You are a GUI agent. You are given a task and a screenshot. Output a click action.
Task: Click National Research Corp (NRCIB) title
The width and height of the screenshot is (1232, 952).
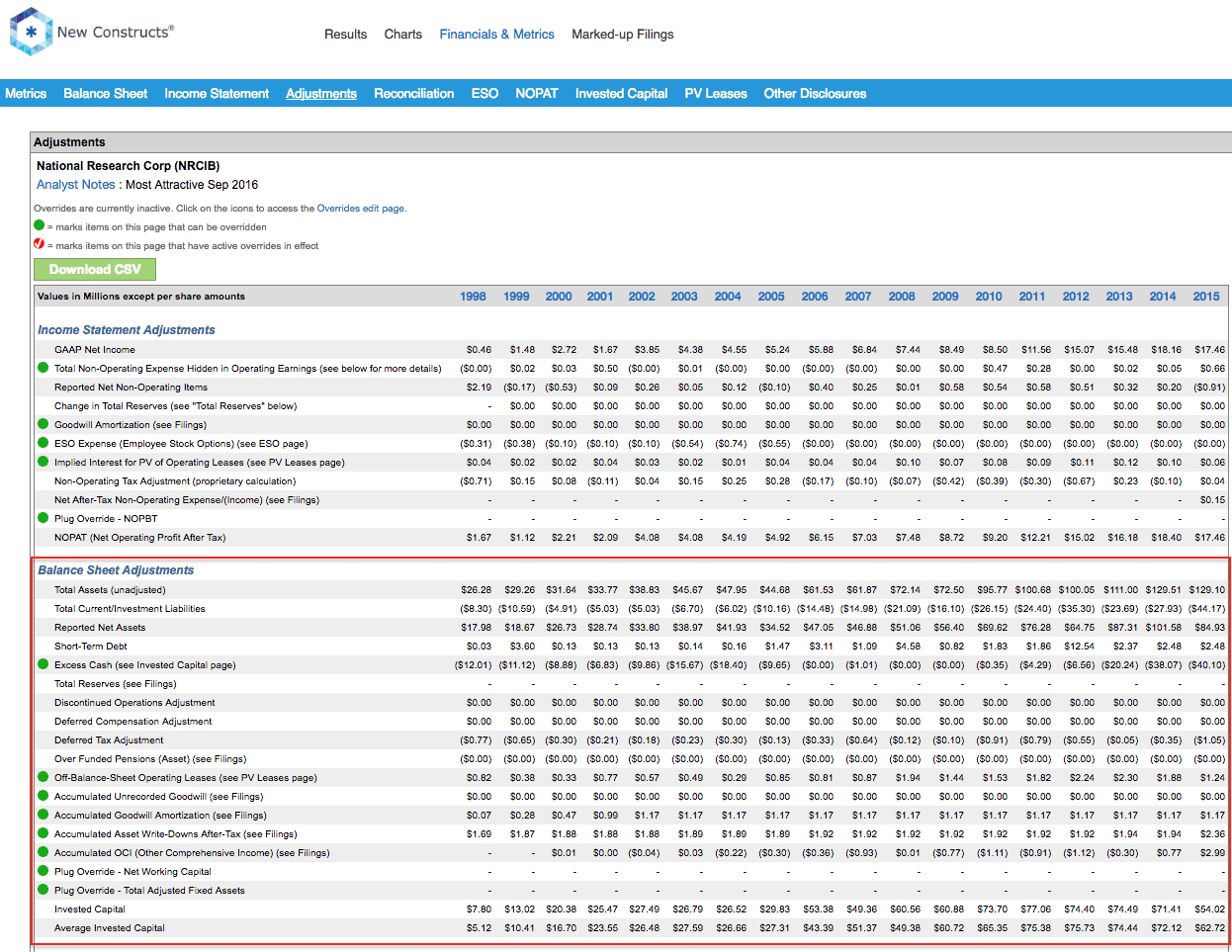click(x=129, y=166)
